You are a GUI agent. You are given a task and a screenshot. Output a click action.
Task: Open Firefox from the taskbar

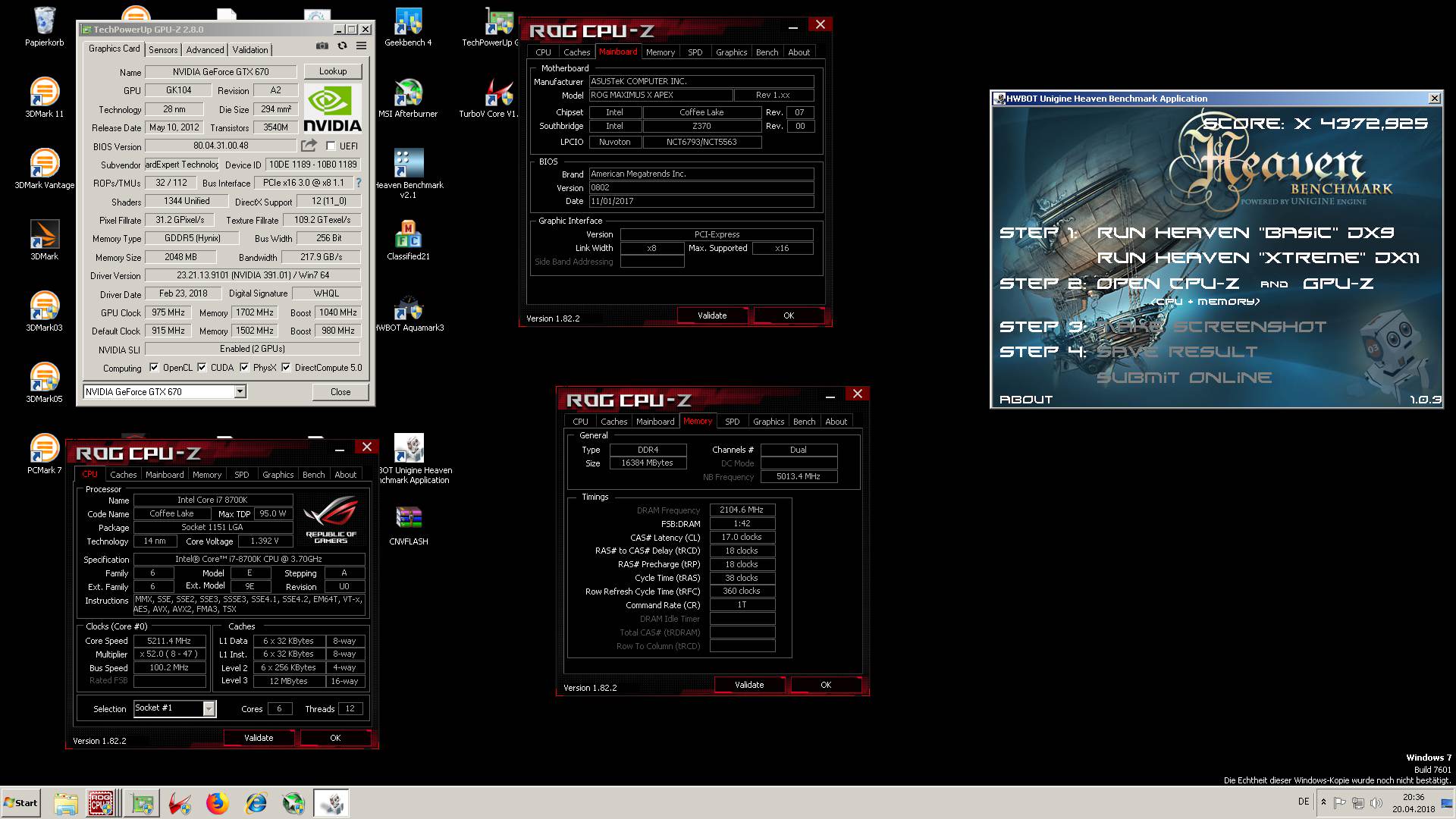click(x=218, y=803)
